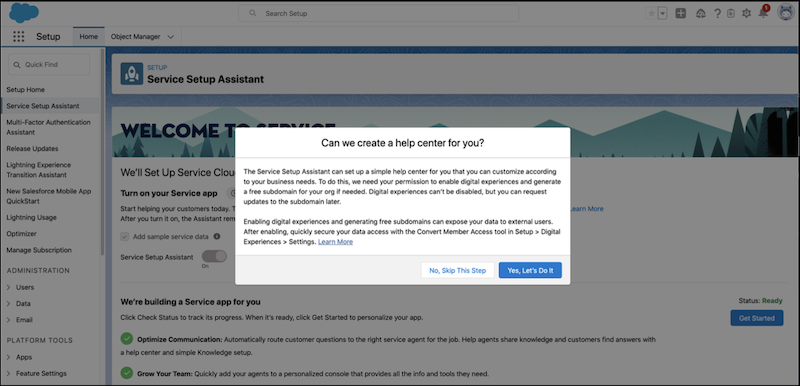This screenshot has width=800, height=386.
Task: Open the user profile avatar
Action: (x=786, y=13)
